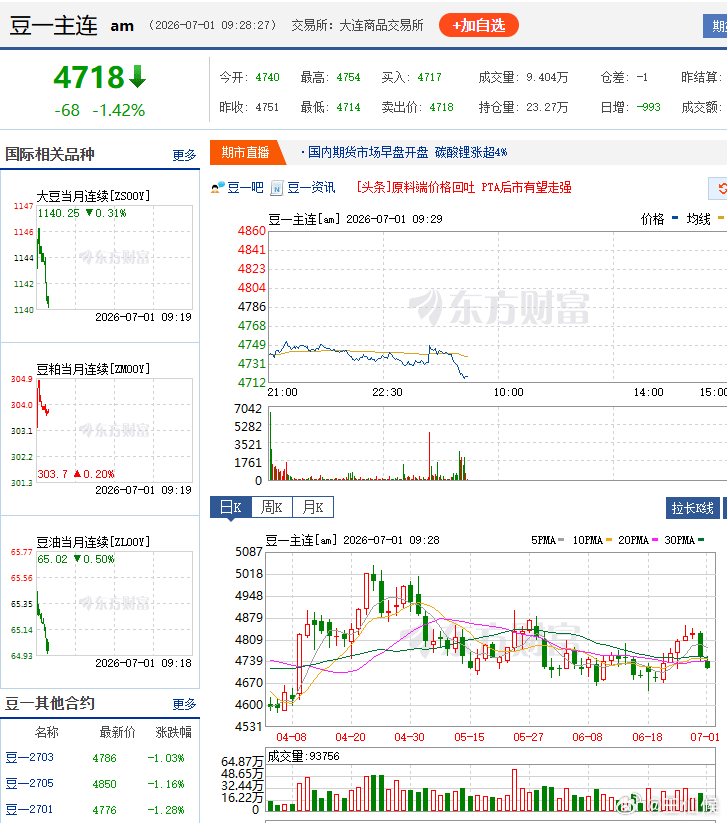
Task: Open contract 豆一2701
Action: click(29, 809)
